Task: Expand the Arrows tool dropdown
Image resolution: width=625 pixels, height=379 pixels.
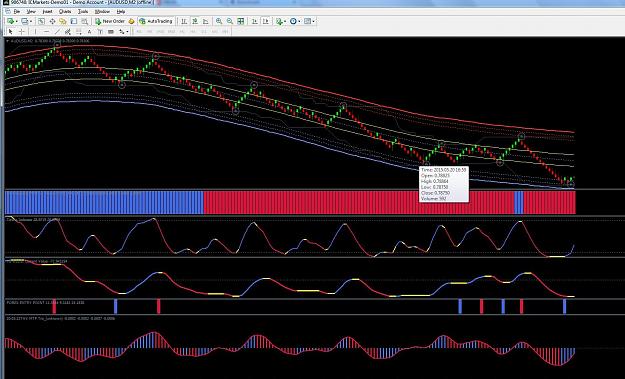Action: pyautogui.click(x=127, y=31)
